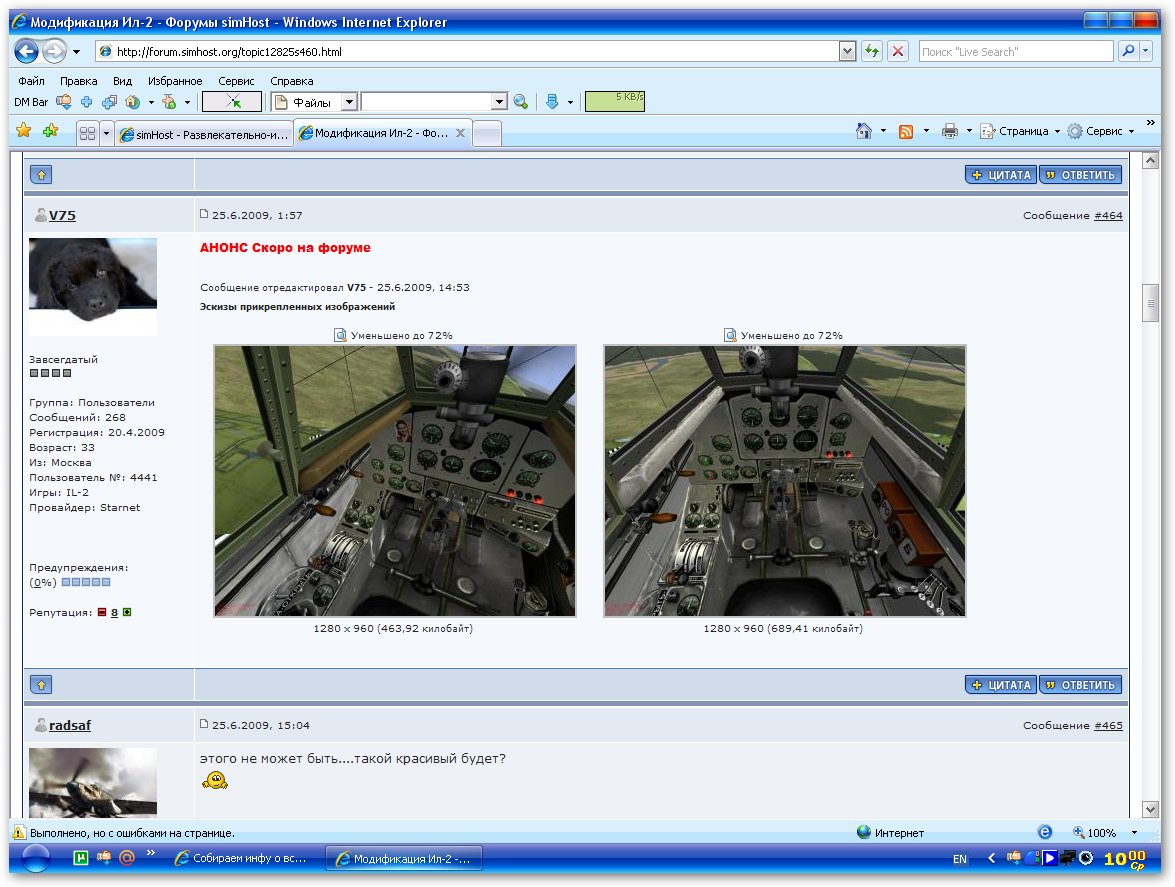Image resolution: width=1175 pixels, height=887 pixels.
Task: Expand the address bar history dropdown
Action: click(847, 52)
